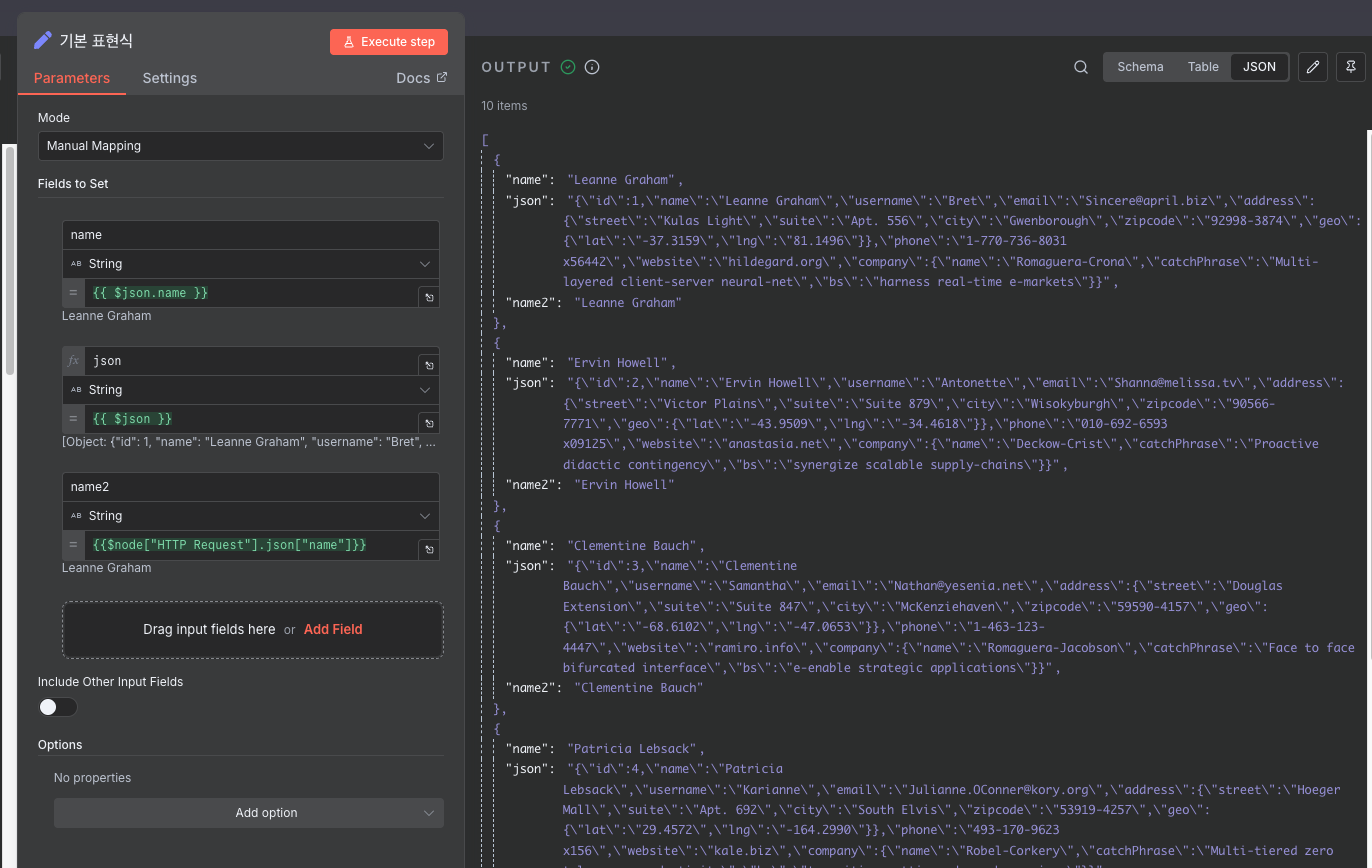1372x868 pixels.
Task: Switch to the Settings tab
Action: [170, 78]
